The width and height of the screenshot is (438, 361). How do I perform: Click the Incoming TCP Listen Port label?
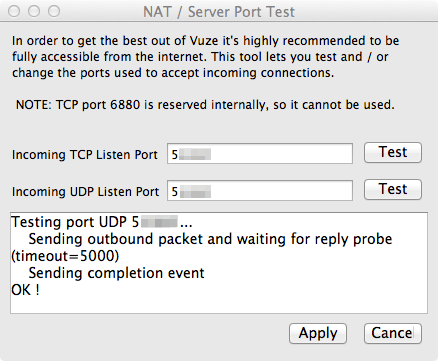coord(85,155)
